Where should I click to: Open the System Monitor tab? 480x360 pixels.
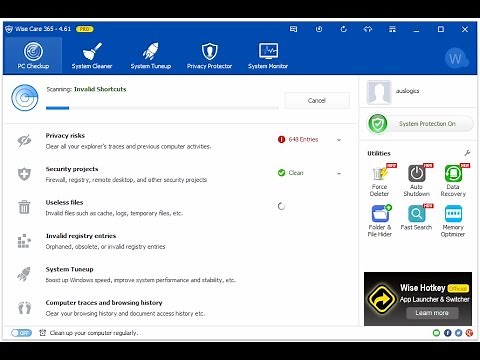point(268,55)
